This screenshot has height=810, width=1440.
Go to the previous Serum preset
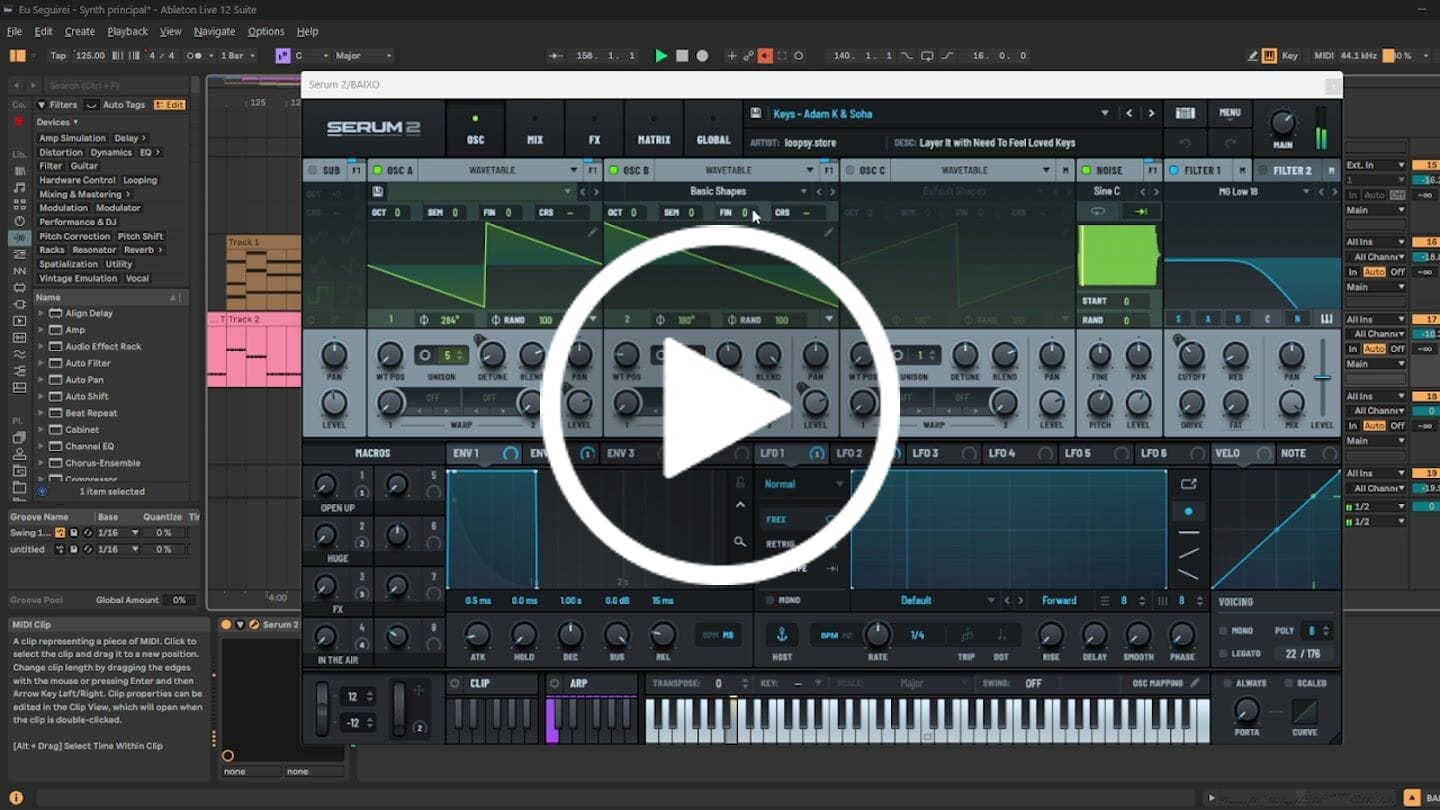coord(1129,114)
